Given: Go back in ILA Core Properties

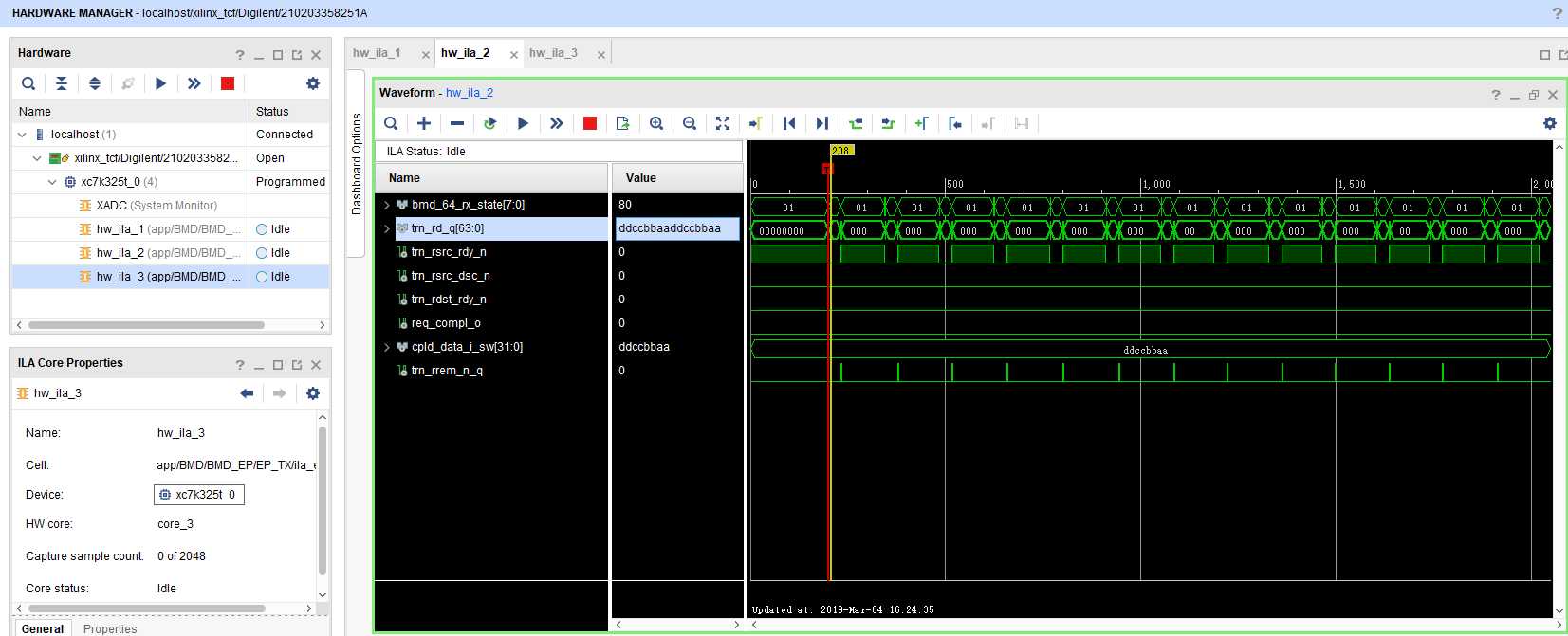Looking at the screenshot, I should (248, 393).
